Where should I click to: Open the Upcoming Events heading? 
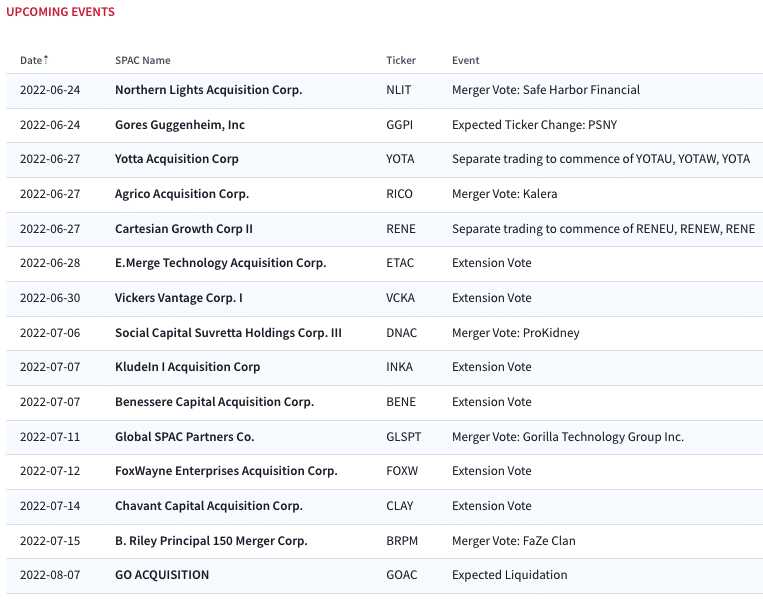pos(60,12)
